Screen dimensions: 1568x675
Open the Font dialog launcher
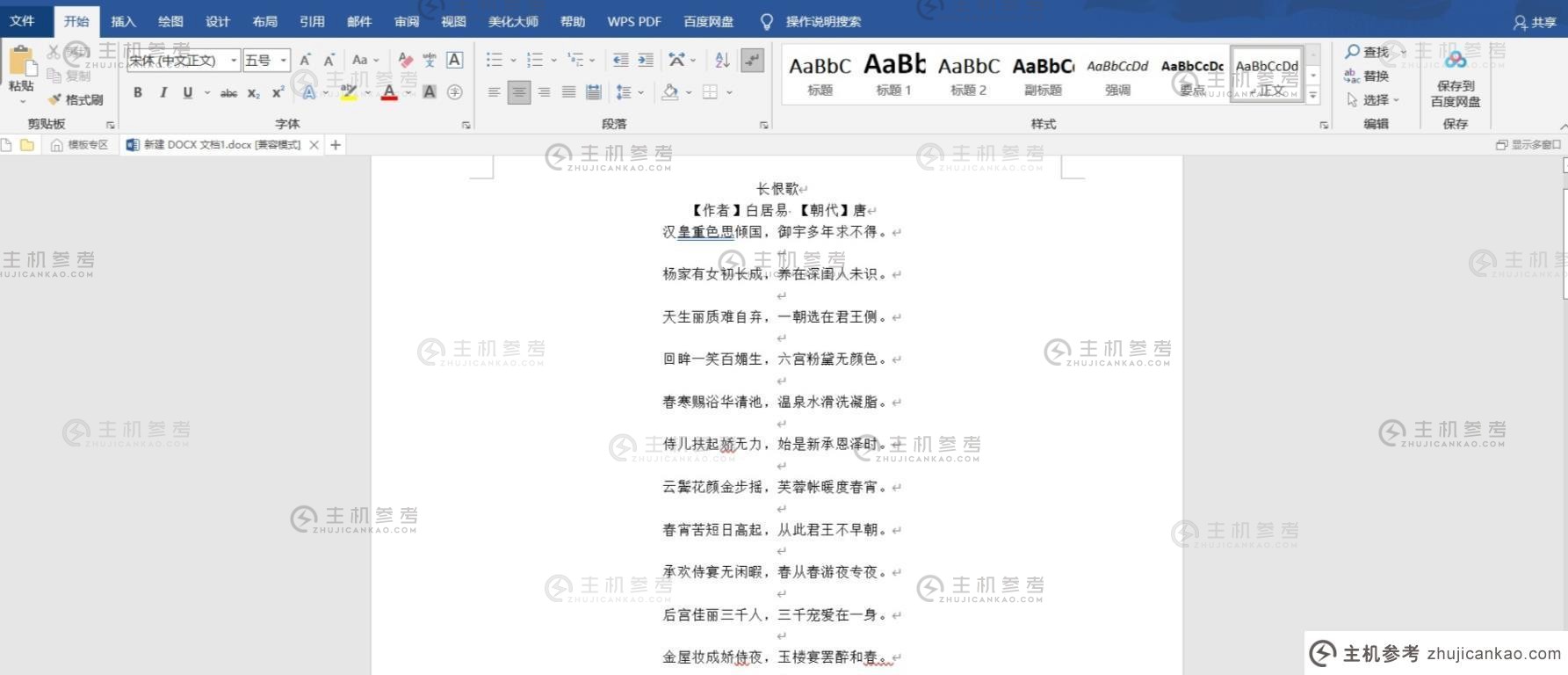click(x=466, y=125)
